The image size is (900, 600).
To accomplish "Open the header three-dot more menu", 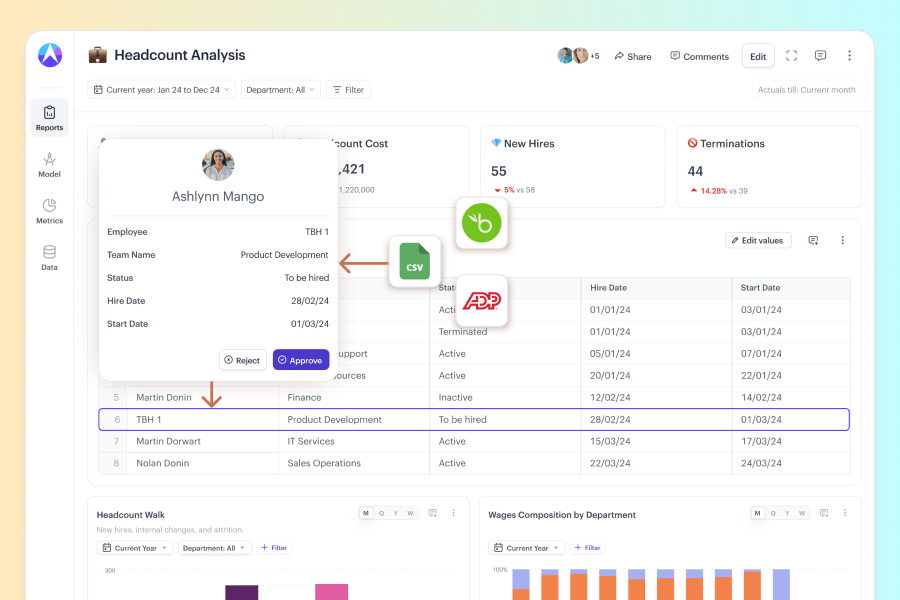I will (849, 56).
